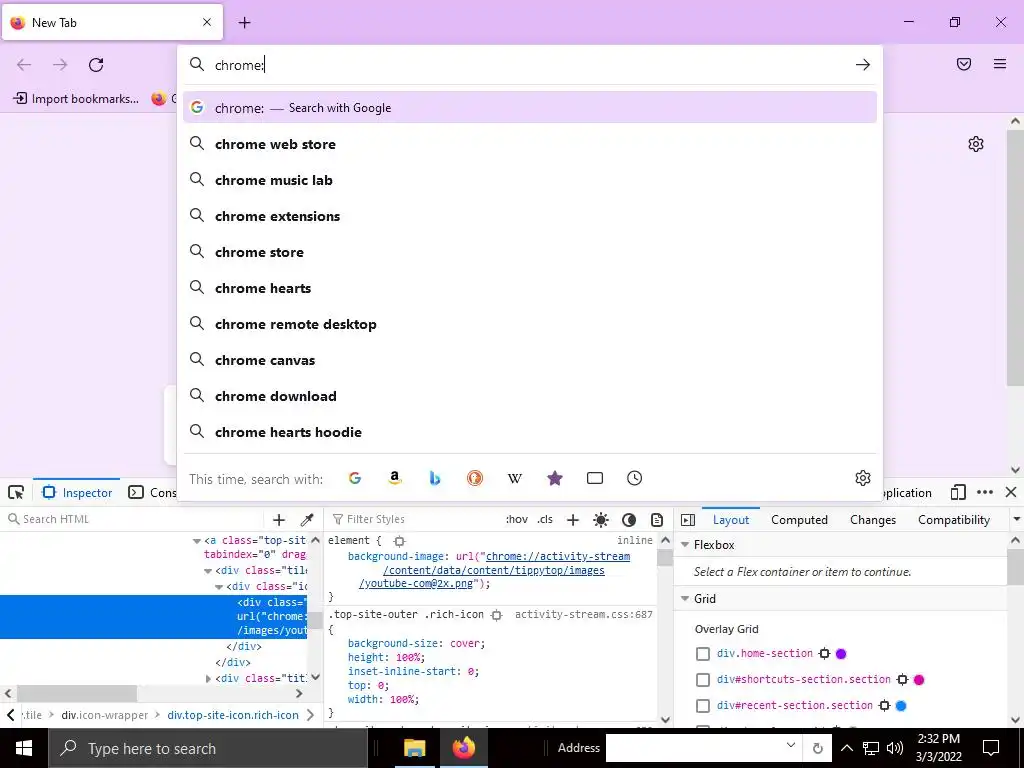
Task: Open the taskbar Address dropdown arrow
Action: (x=790, y=746)
